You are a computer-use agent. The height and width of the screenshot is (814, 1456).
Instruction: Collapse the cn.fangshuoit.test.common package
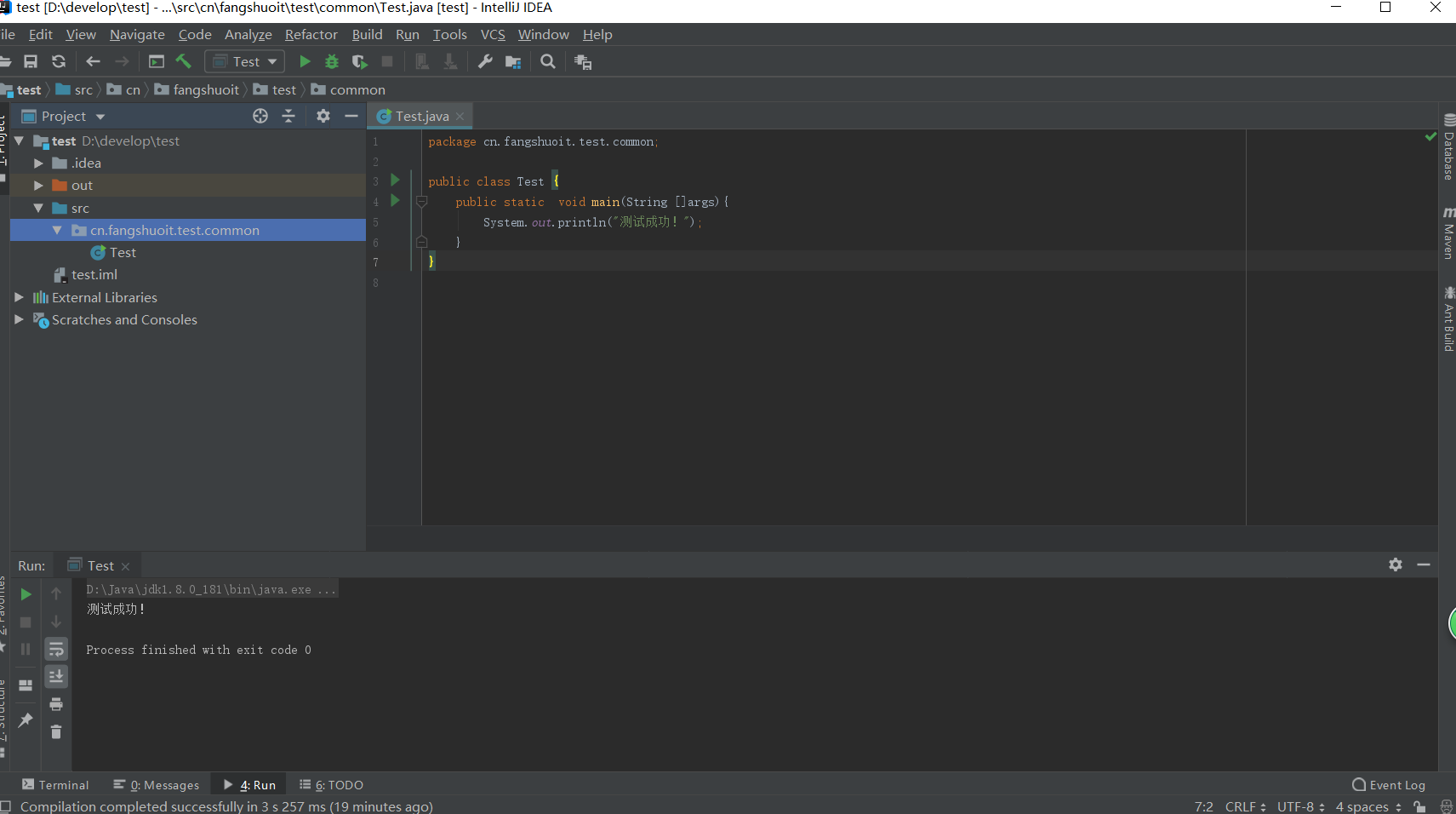57,230
